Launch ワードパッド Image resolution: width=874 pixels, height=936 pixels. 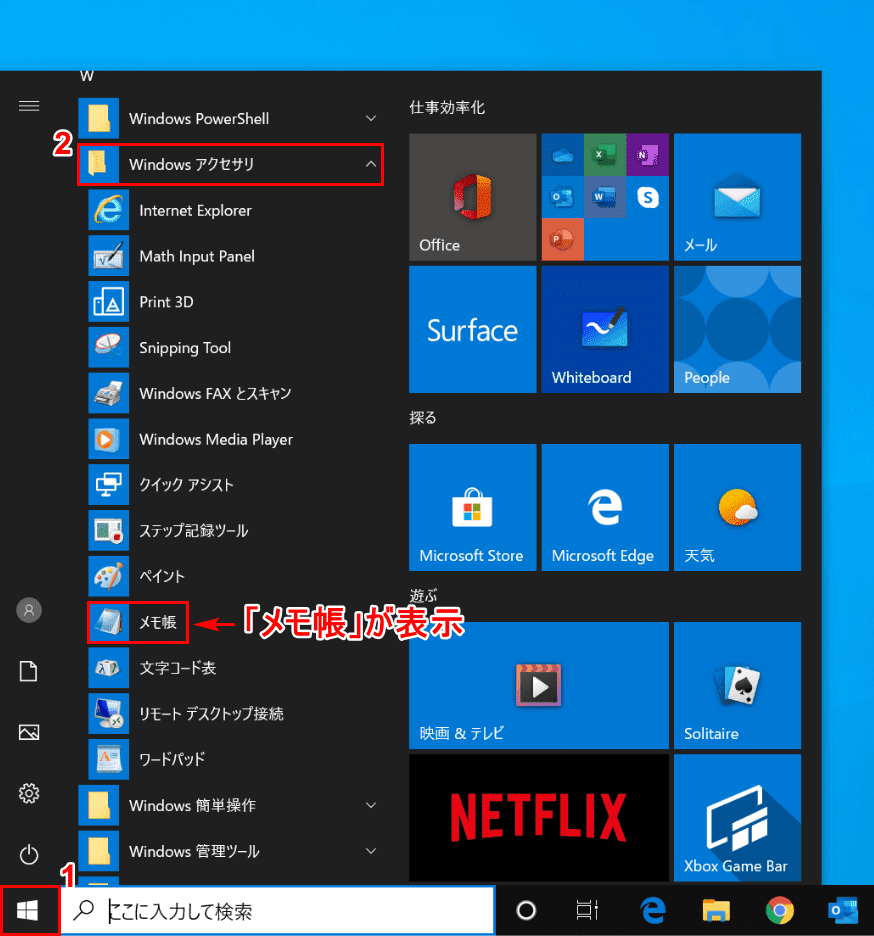(233, 759)
